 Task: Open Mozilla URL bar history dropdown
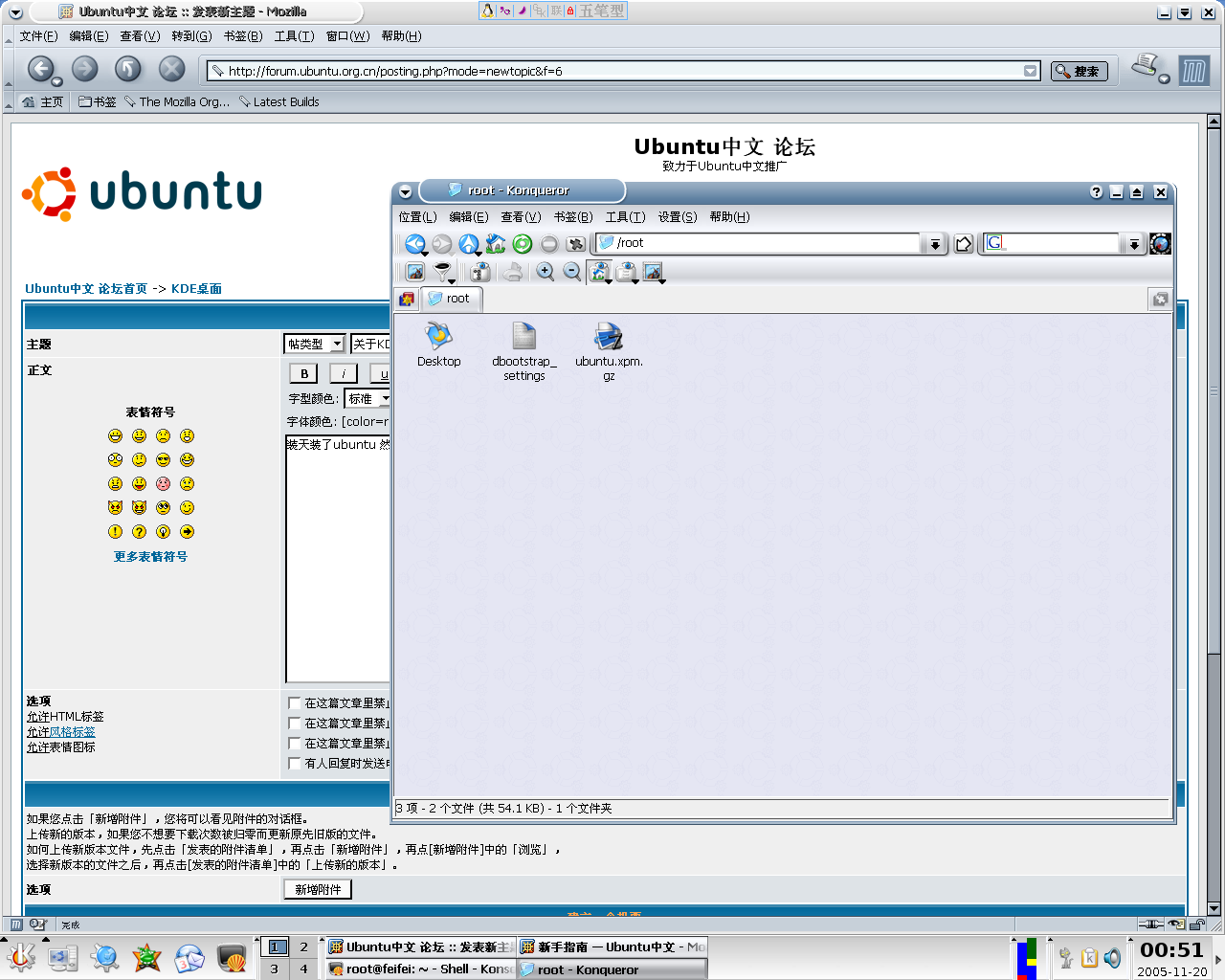pyautogui.click(x=1031, y=71)
